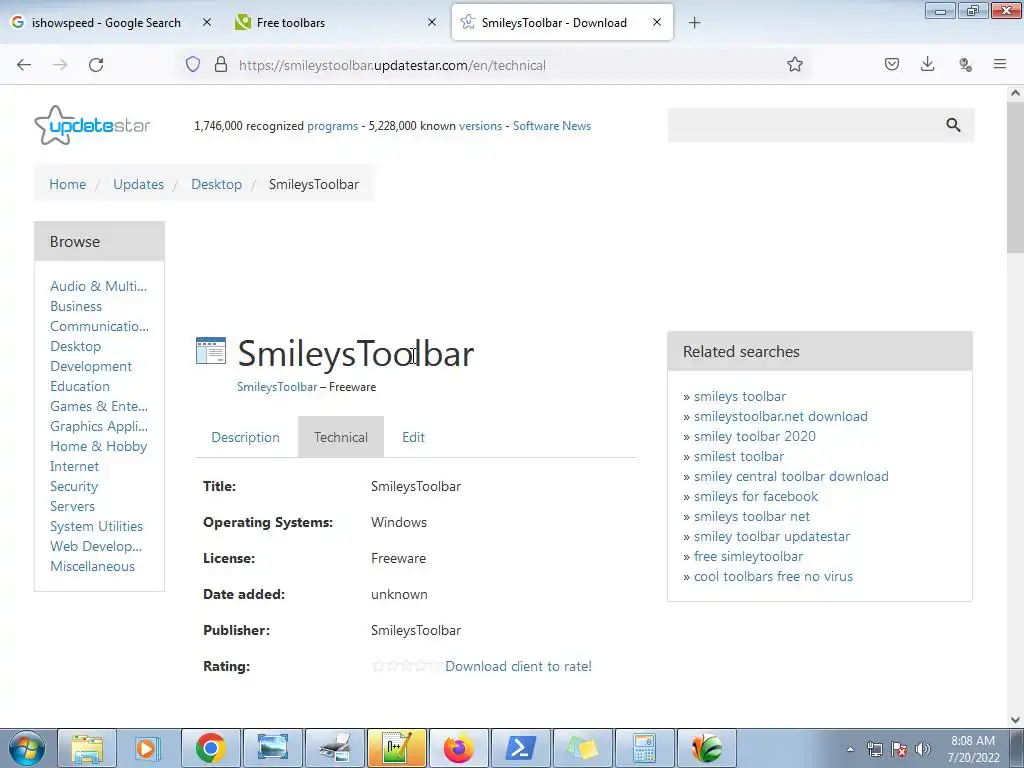1024x768 pixels.
Task: Open the notepad pencil taskbar icon
Action: (396, 748)
